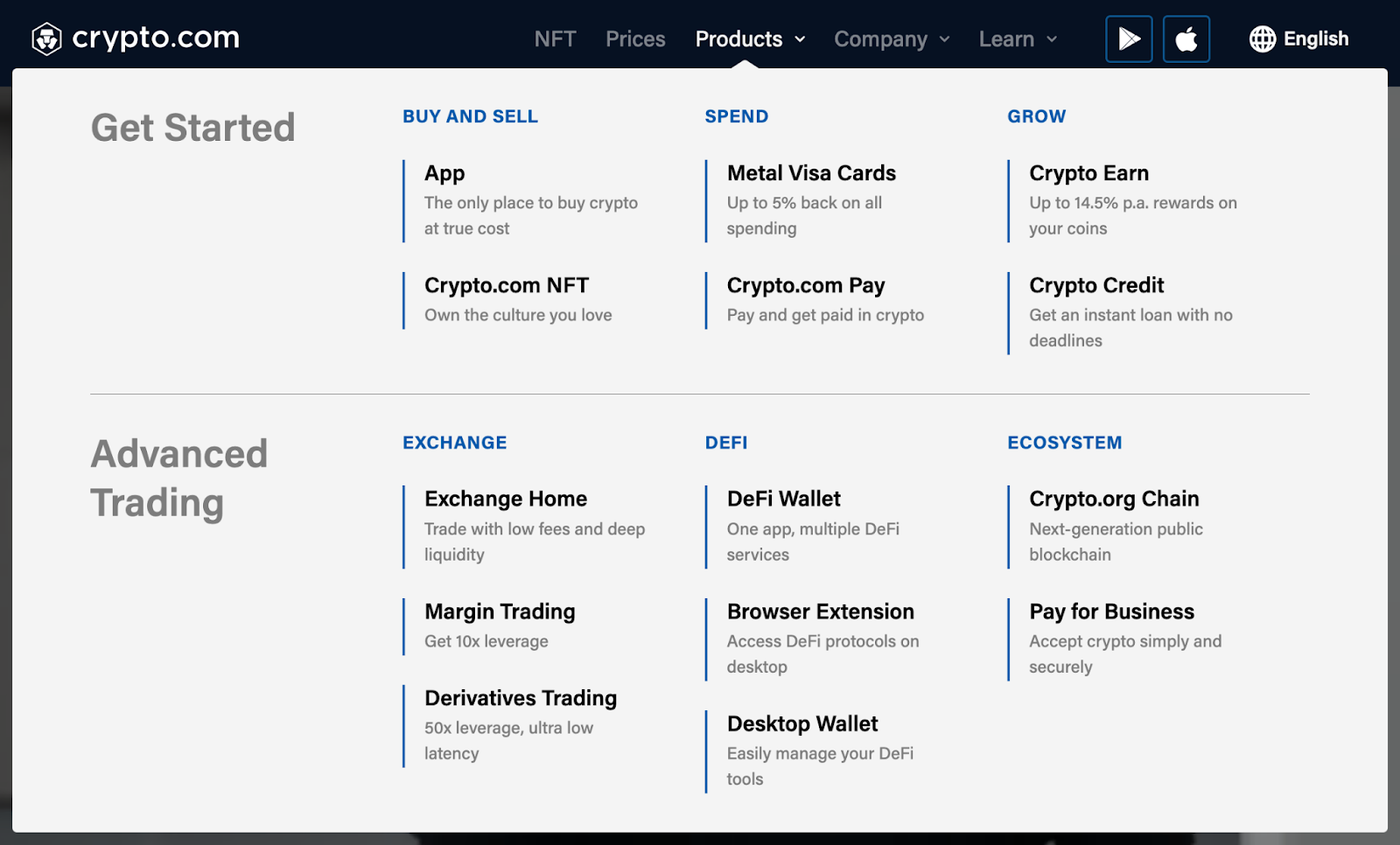
Task: Open the Crypto Credit link
Action: tap(1096, 285)
